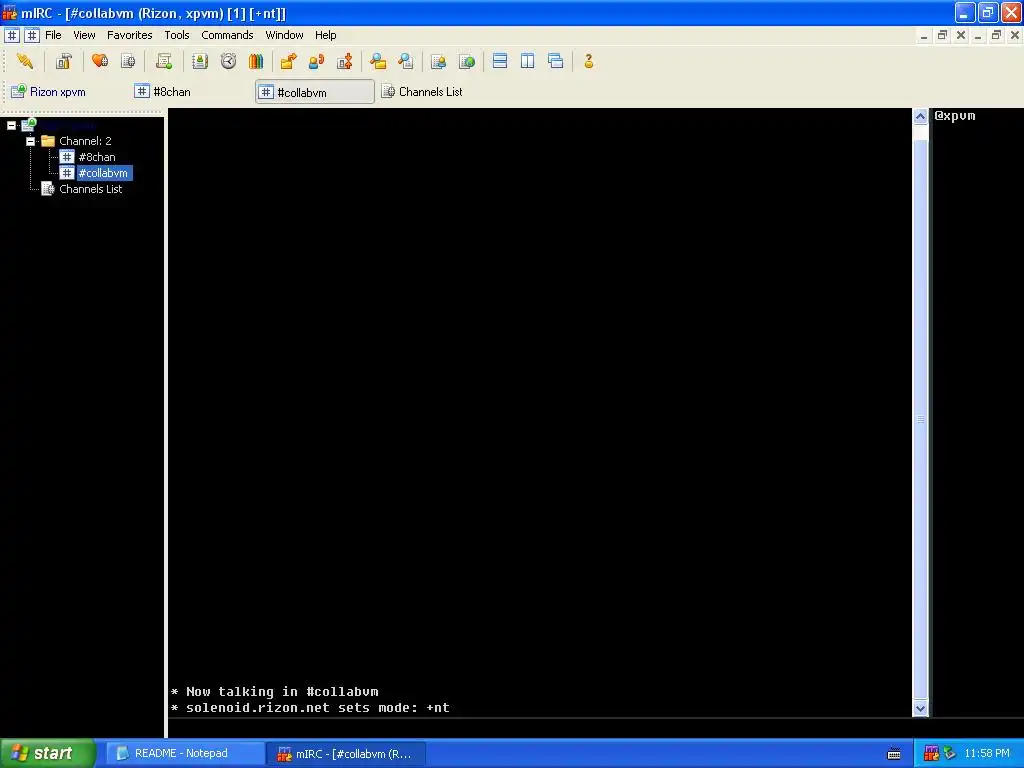Viewport: 1024px width, 768px height.
Task: Open the Commands menu
Action: tap(227, 35)
